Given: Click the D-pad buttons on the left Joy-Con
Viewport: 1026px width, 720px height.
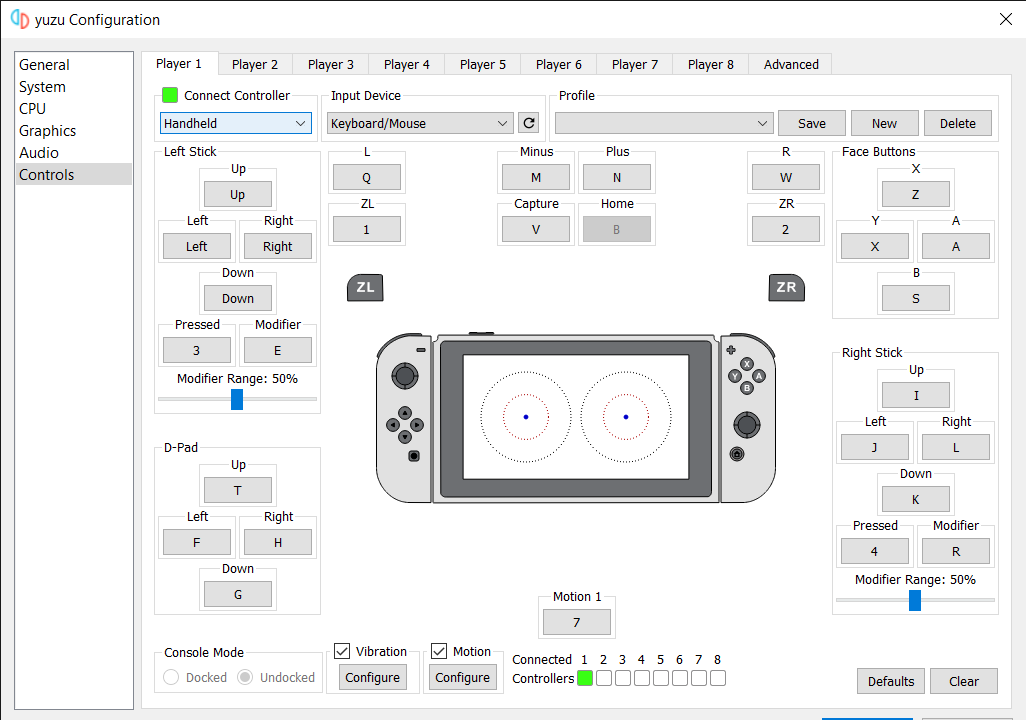Looking at the screenshot, I should pyautogui.click(x=404, y=425).
